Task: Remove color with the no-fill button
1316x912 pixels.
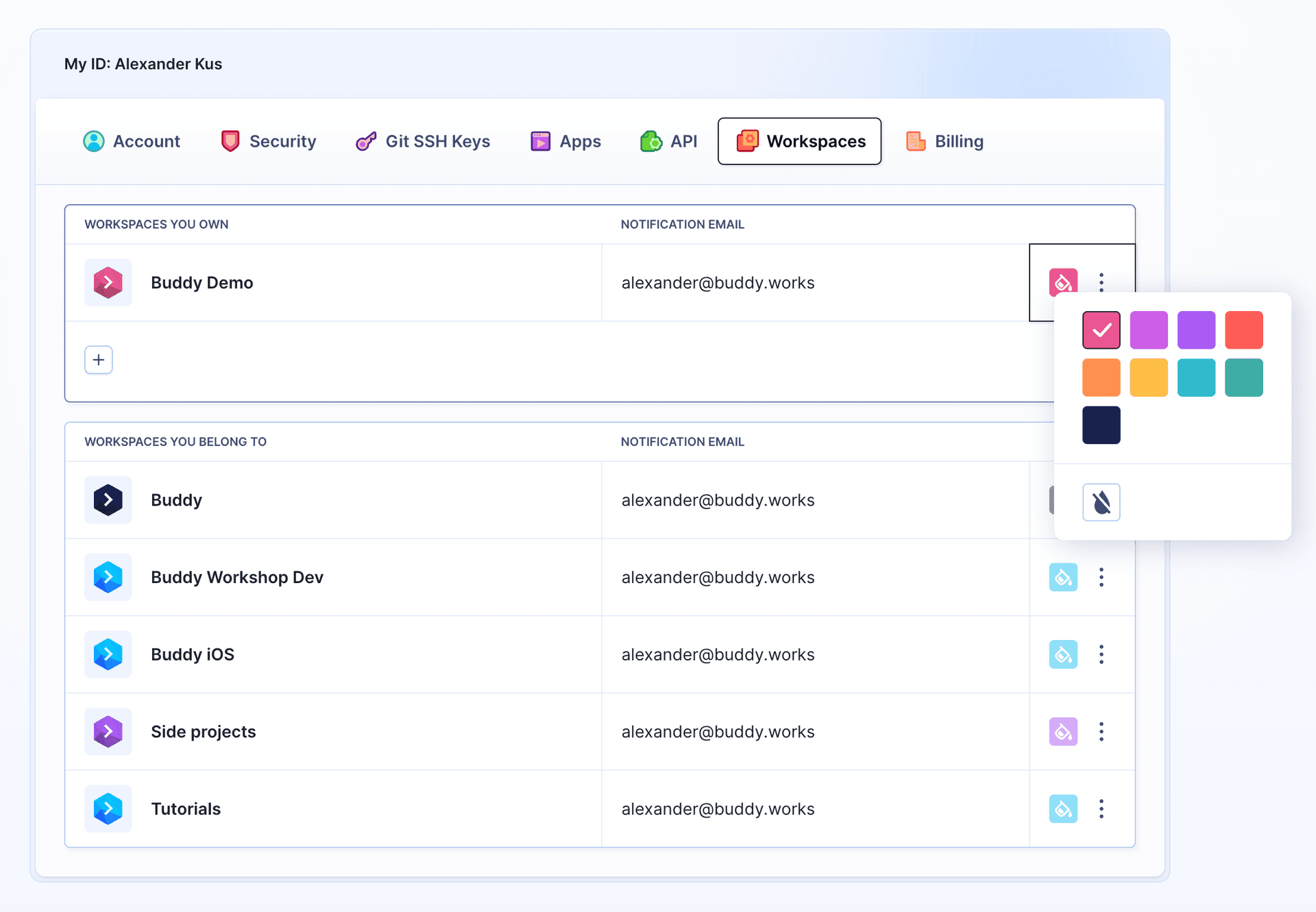Action: click(1101, 502)
